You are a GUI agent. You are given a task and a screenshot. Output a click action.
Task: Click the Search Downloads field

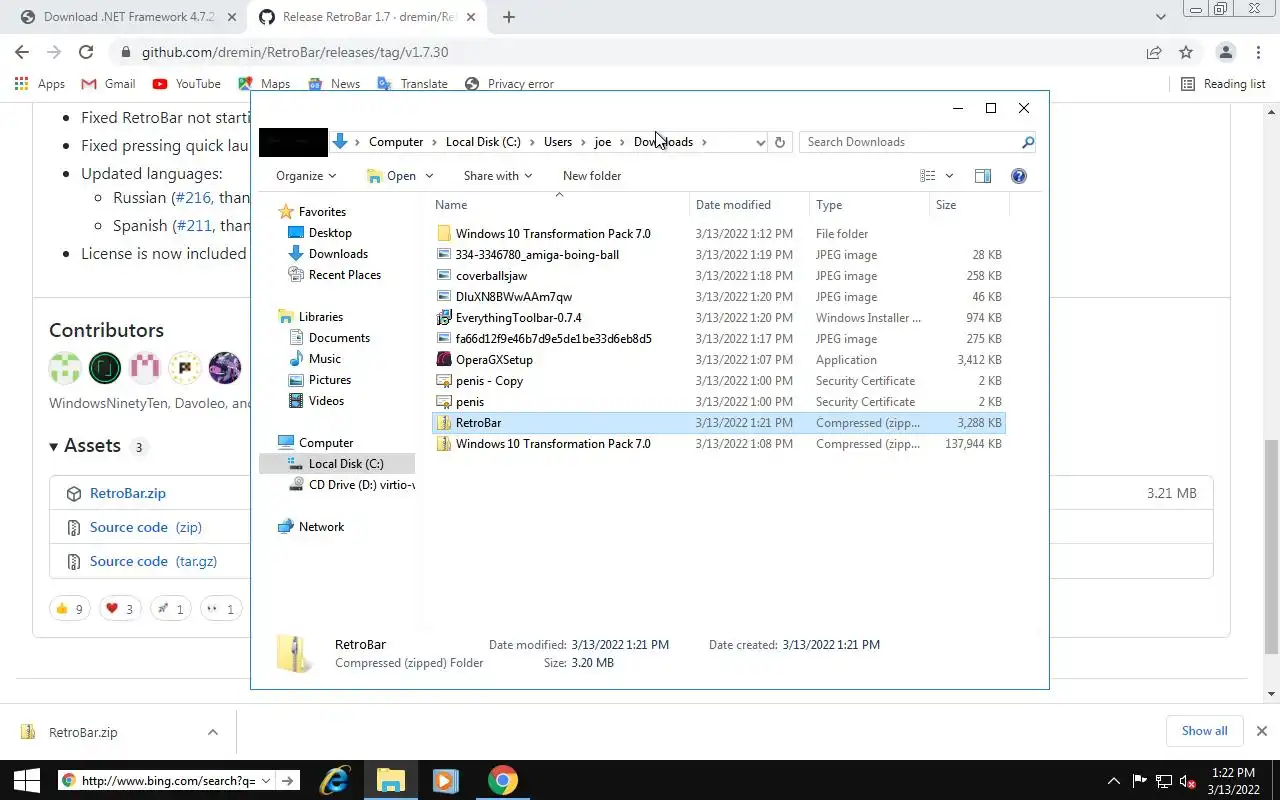pyautogui.click(x=910, y=142)
